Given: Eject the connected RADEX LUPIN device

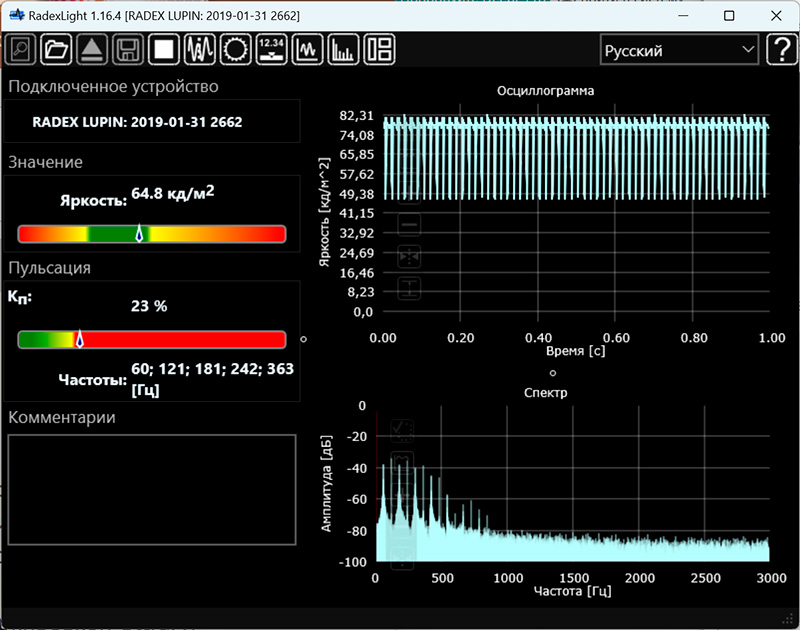Looking at the screenshot, I should (92, 49).
